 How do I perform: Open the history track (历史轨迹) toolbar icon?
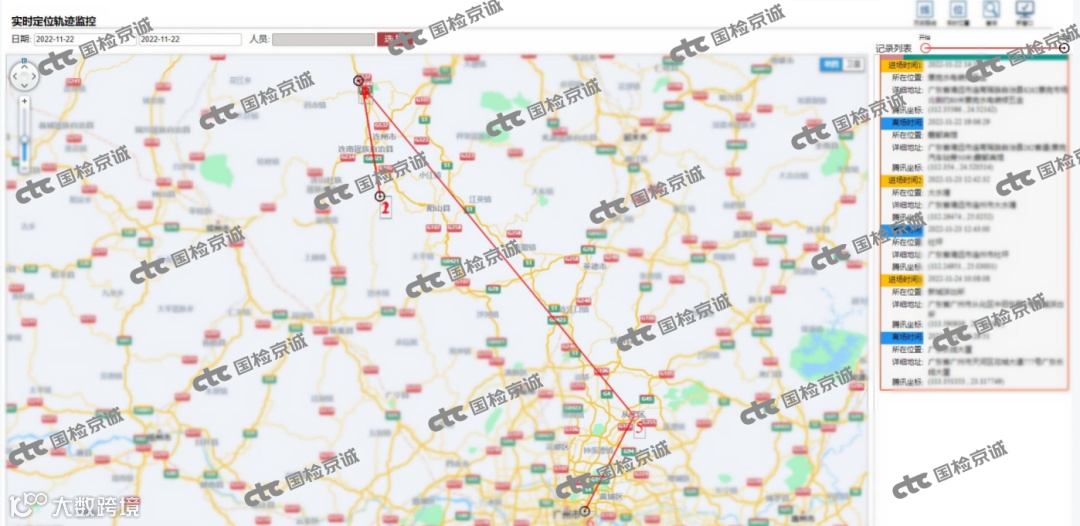pos(925,11)
